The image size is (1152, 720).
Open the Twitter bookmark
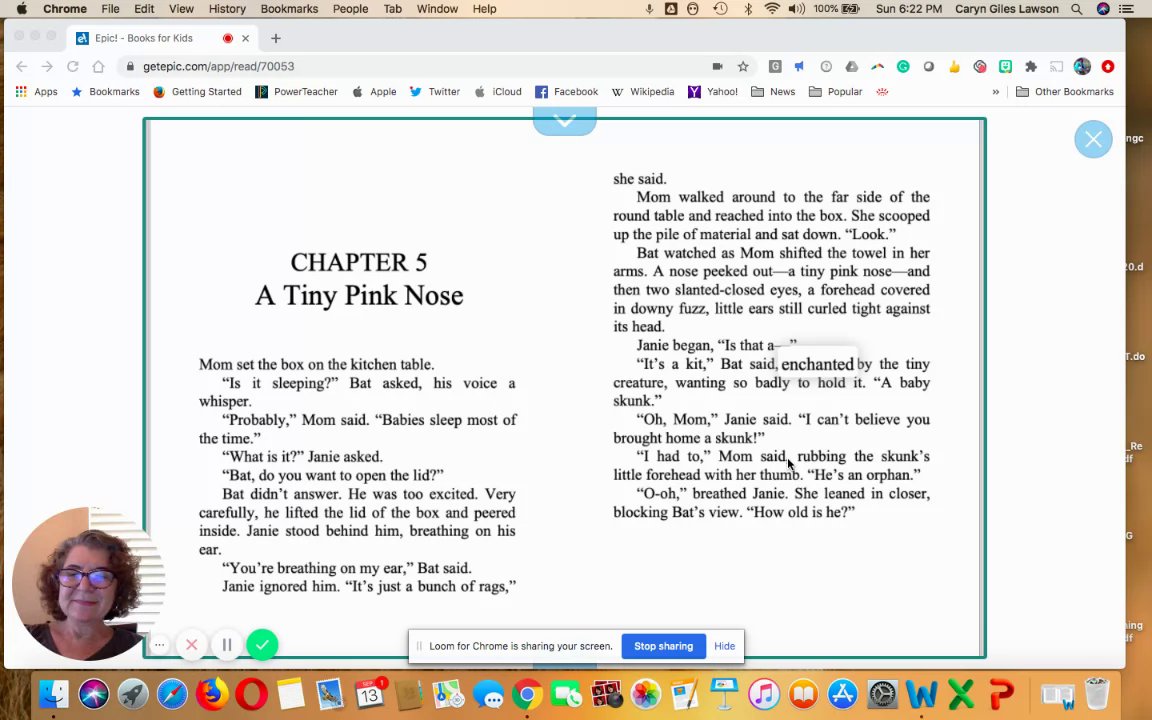[x=434, y=92]
